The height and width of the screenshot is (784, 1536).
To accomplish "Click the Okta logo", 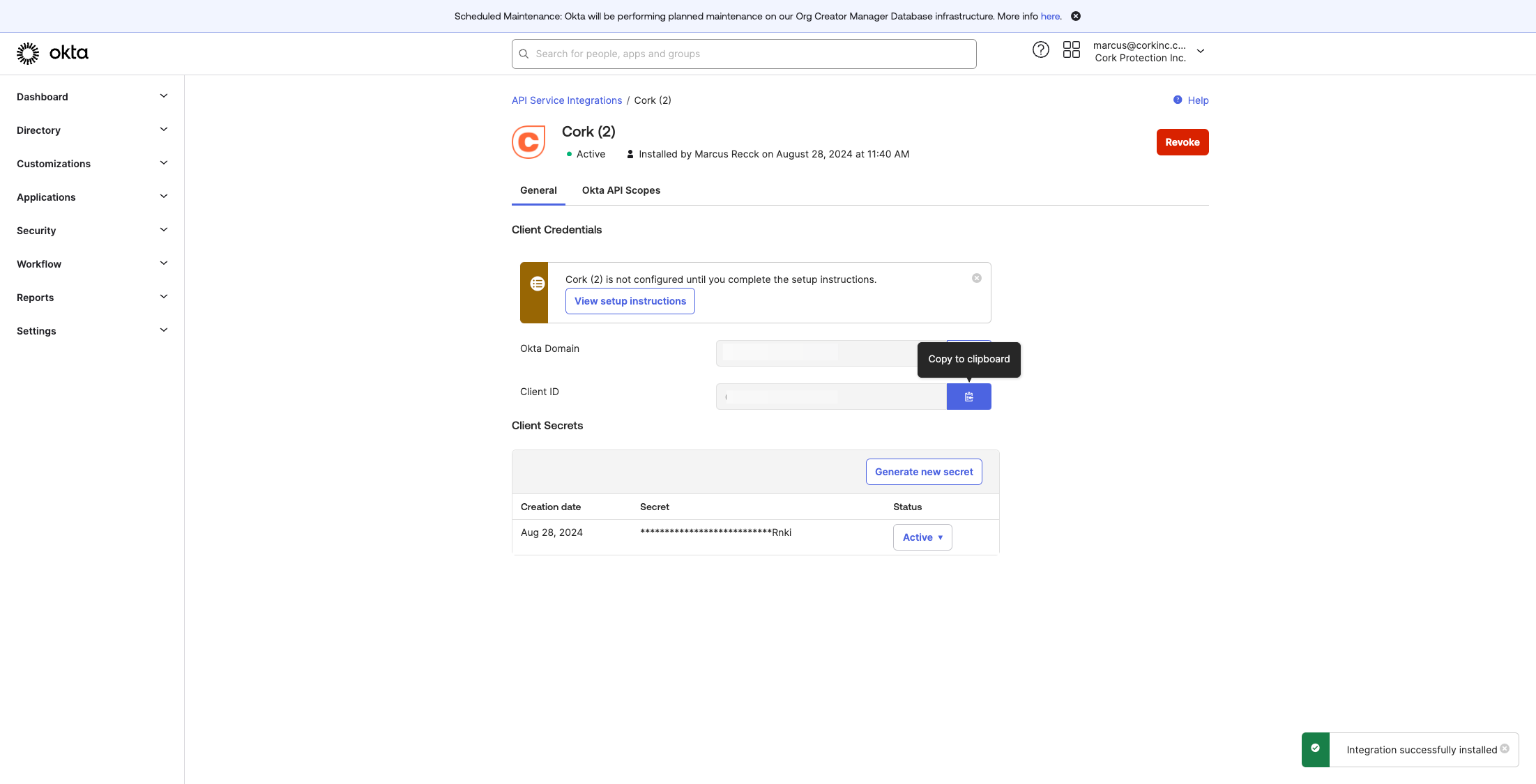I will (52, 53).
